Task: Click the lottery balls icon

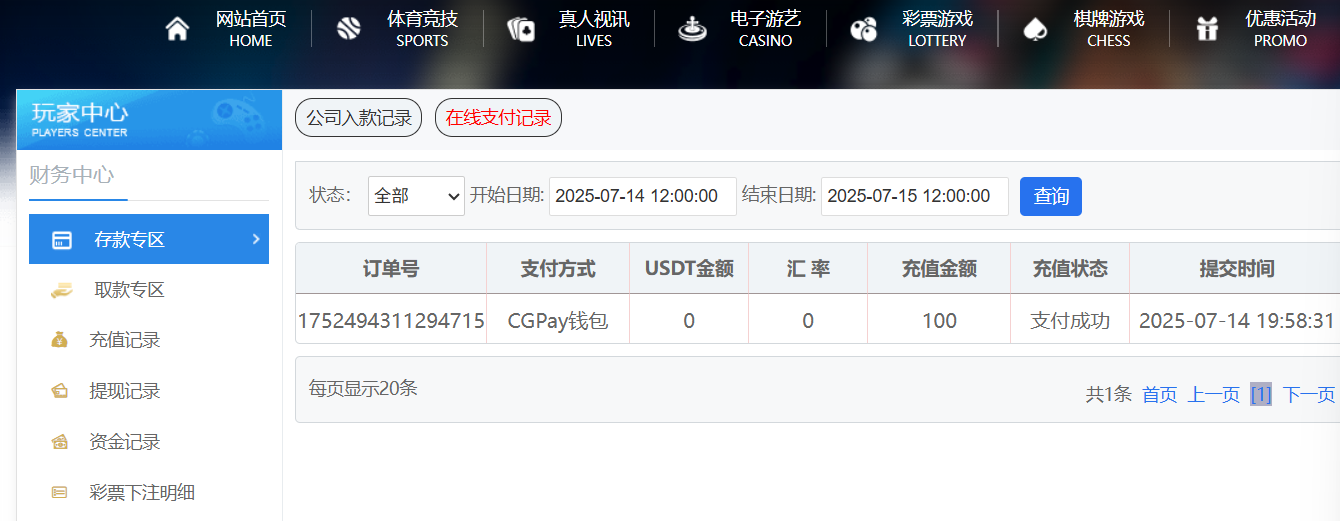Action: [x=863, y=29]
